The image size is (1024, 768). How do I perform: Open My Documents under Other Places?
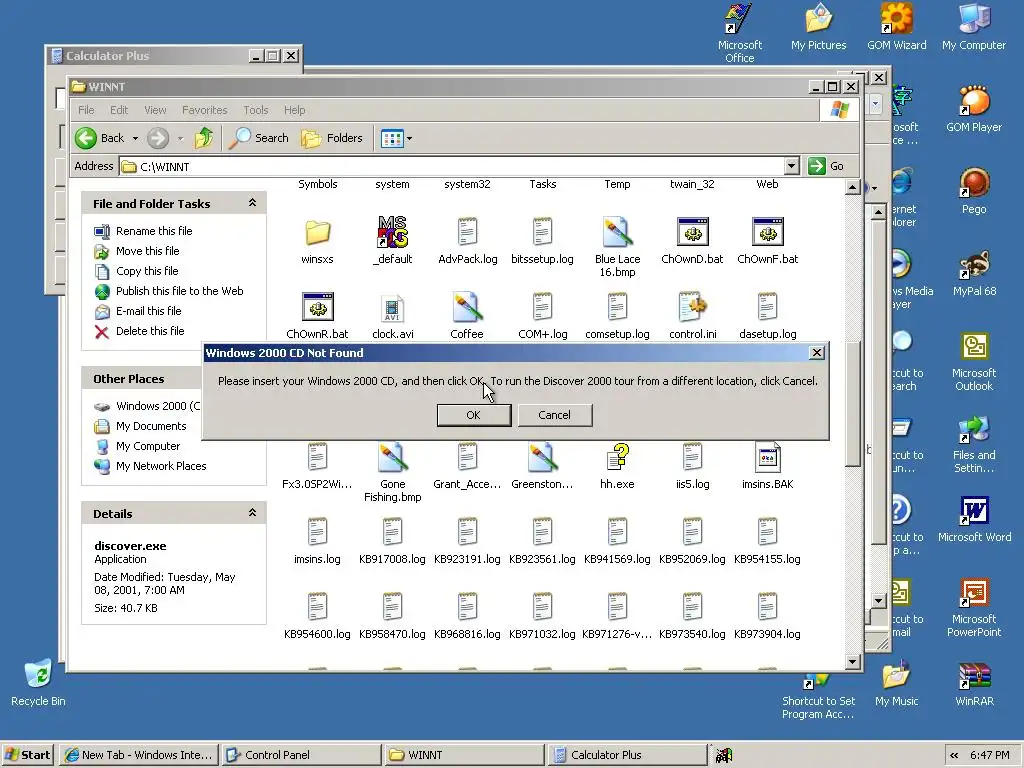pos(151,426)
